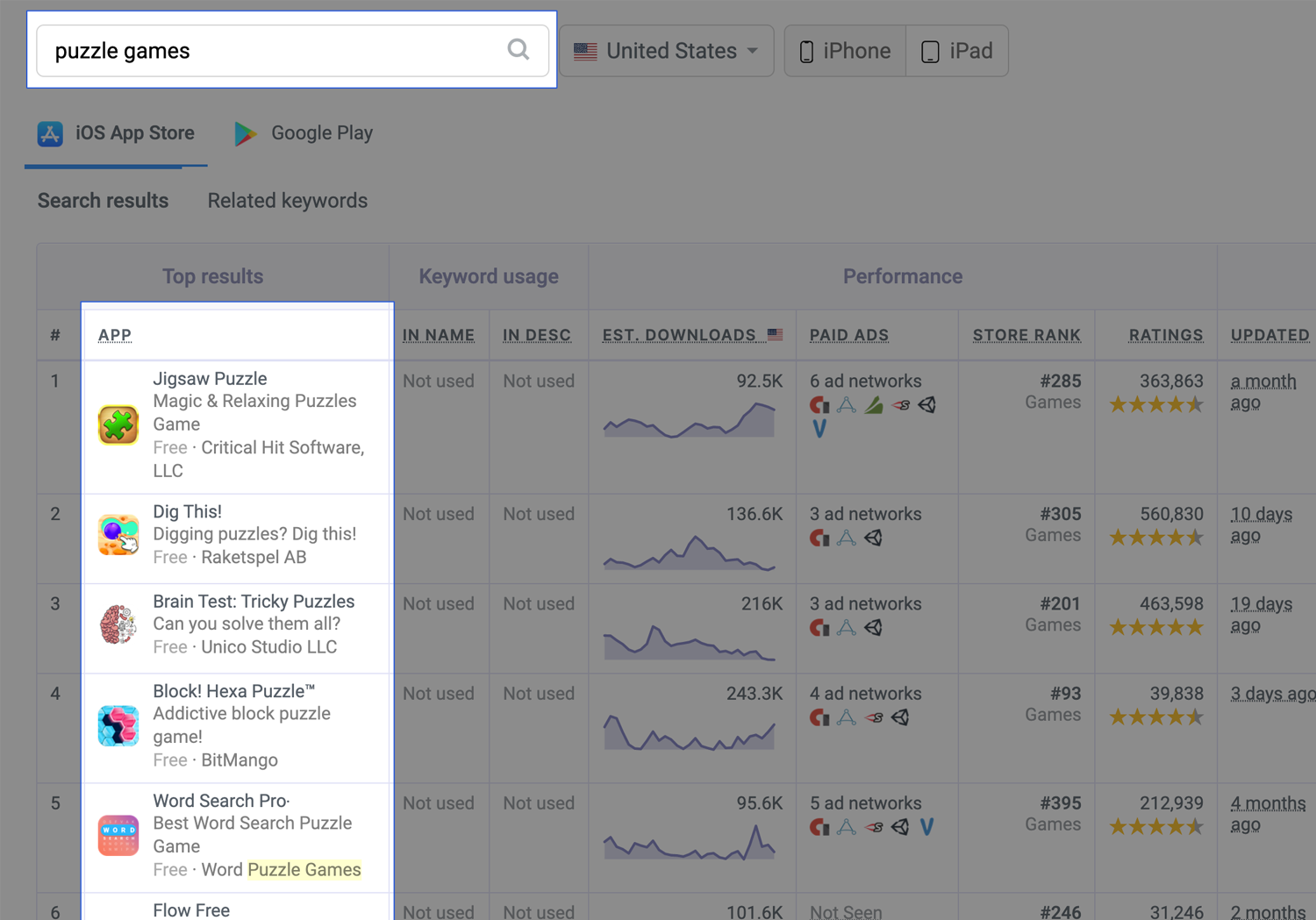Viewport: 1316px width, 920px height.
Task: Open Brain Test: Tricky Puzzles link
Action: [x=254, y=602]
